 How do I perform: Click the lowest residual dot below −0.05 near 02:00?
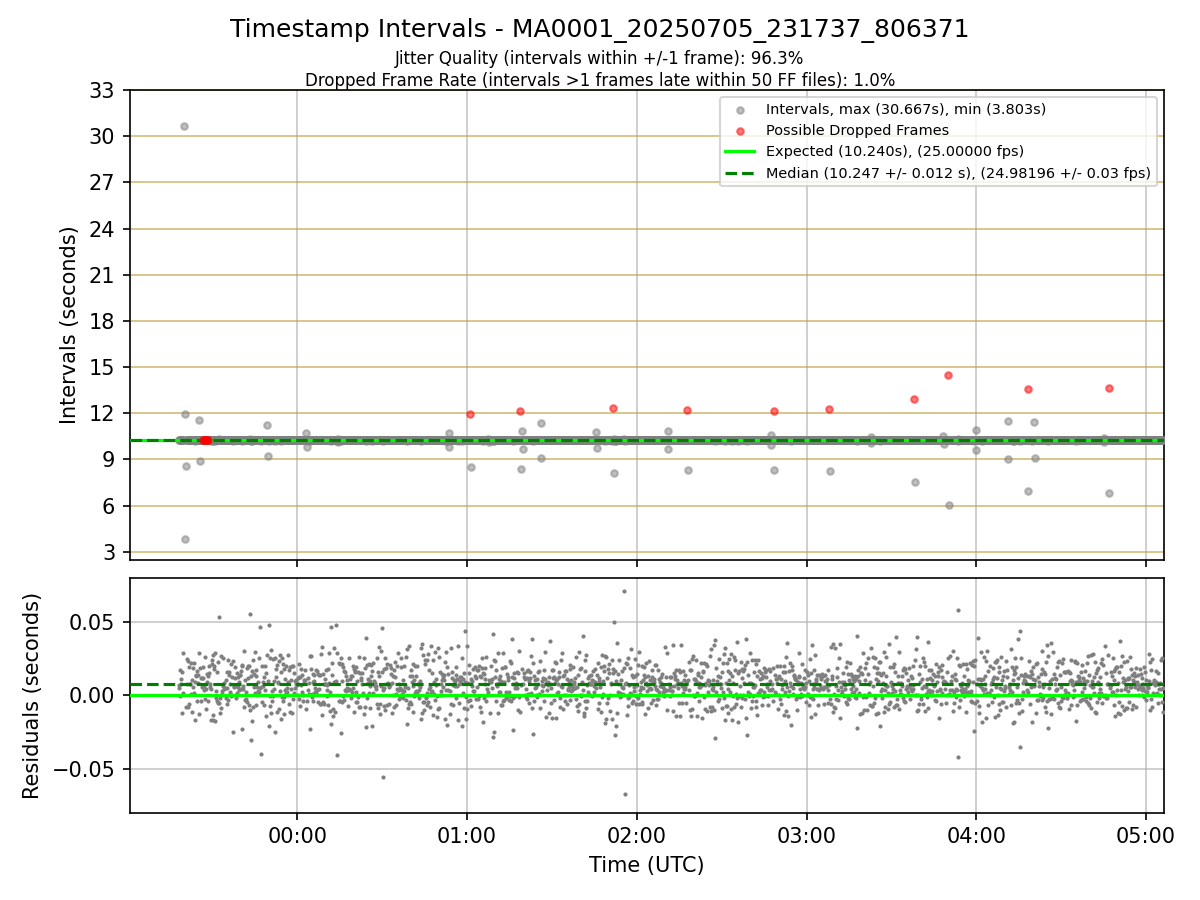tap(625, 794)
